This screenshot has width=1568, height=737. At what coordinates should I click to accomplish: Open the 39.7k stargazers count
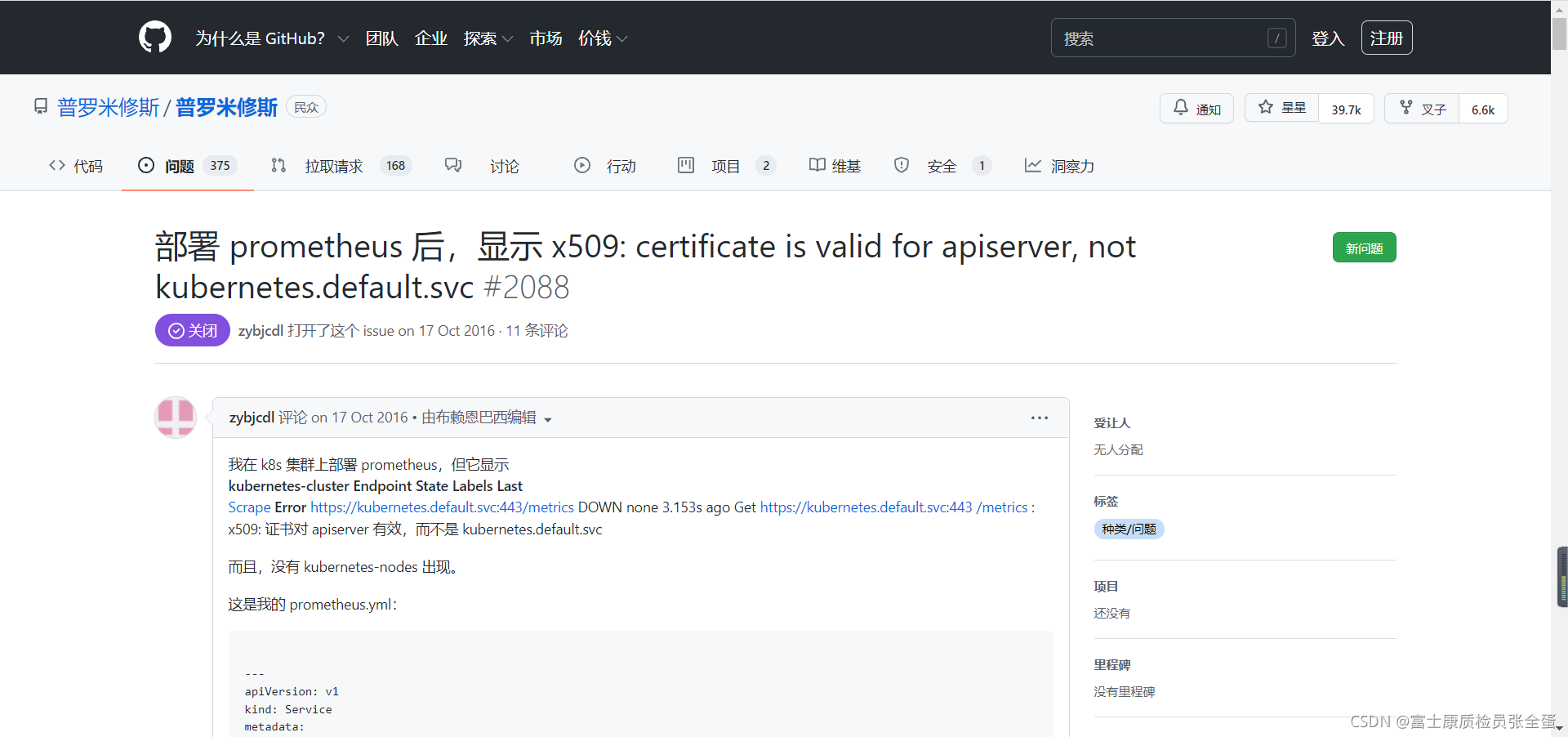[1346, 109]
